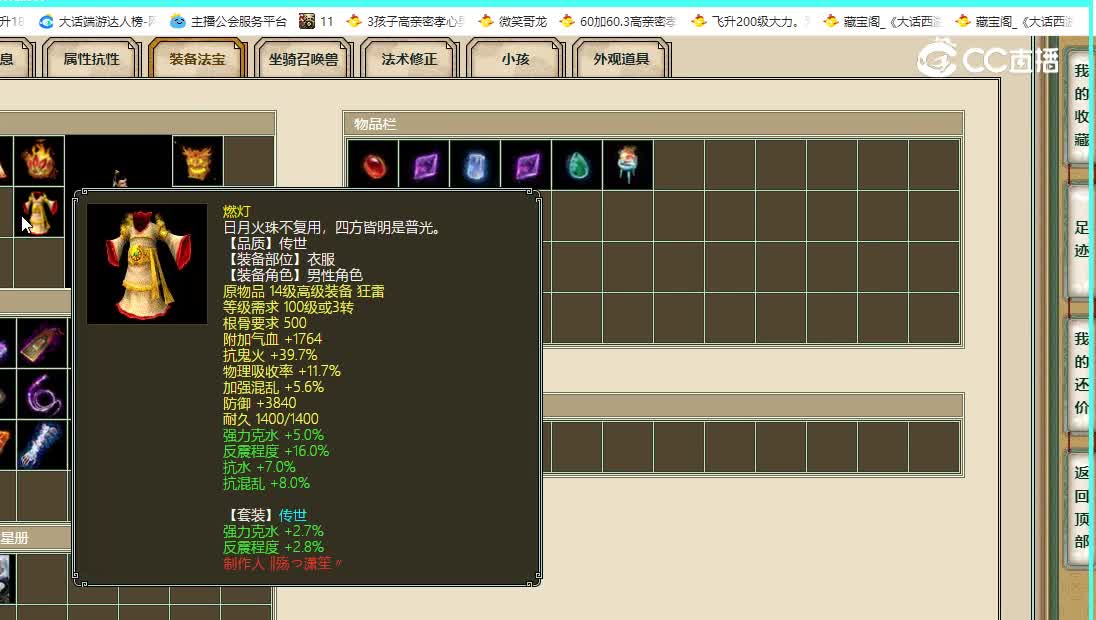Click the large 燃灯 robe preview image
The height and width of the screenshot is (620, 1096).
147,264
